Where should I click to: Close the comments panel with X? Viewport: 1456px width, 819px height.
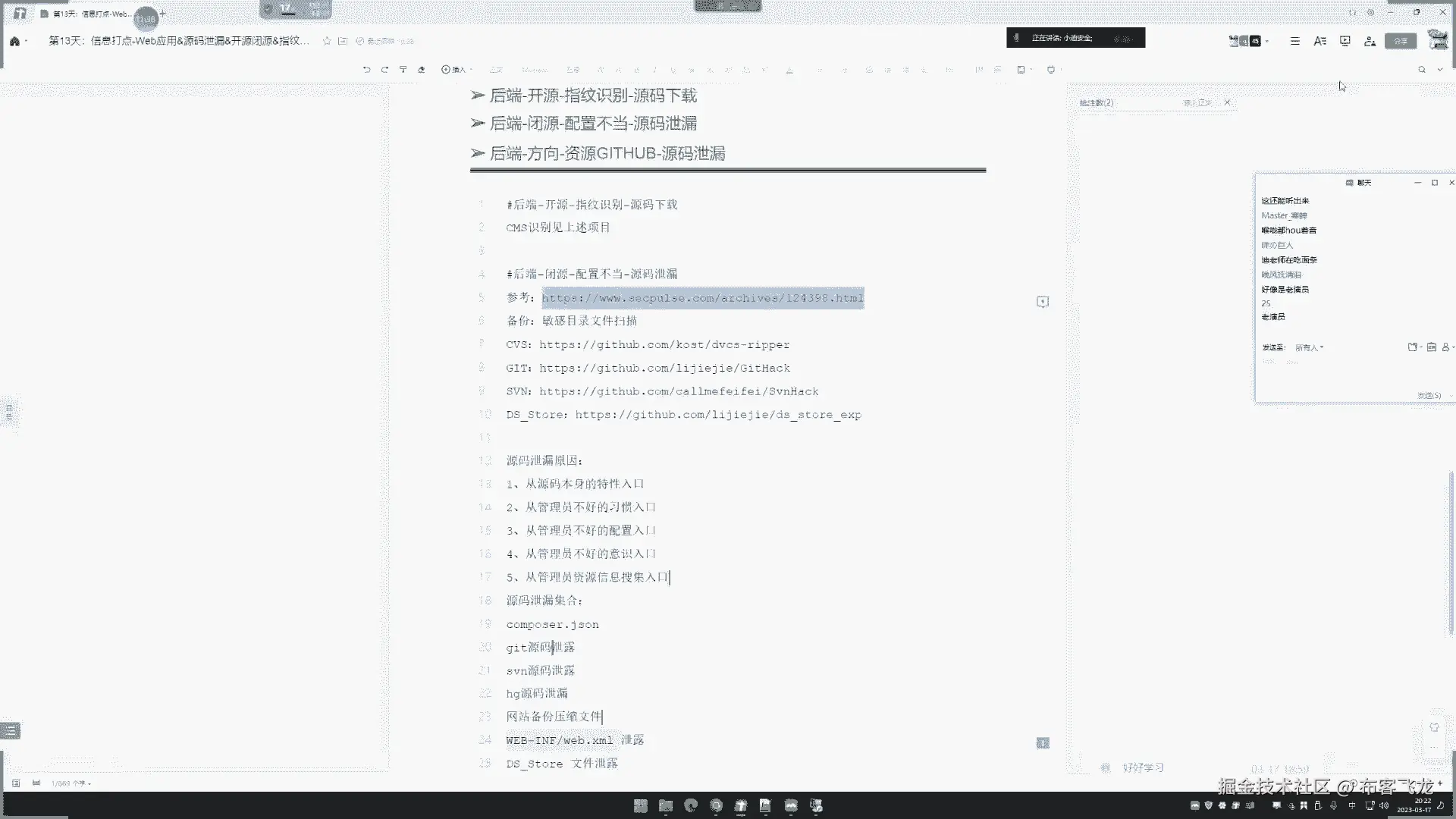(x=1227, y=102)
